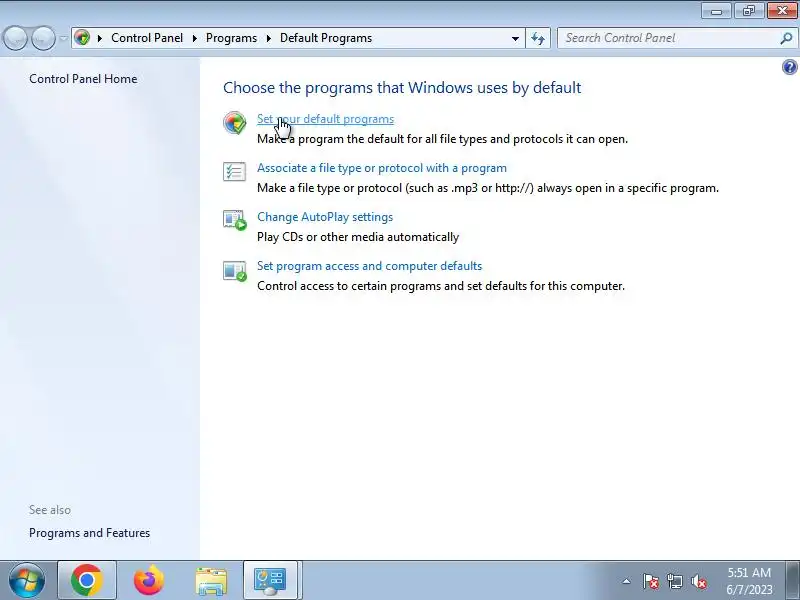Launch Google Chrome from the taskbar

coord(87,580)
